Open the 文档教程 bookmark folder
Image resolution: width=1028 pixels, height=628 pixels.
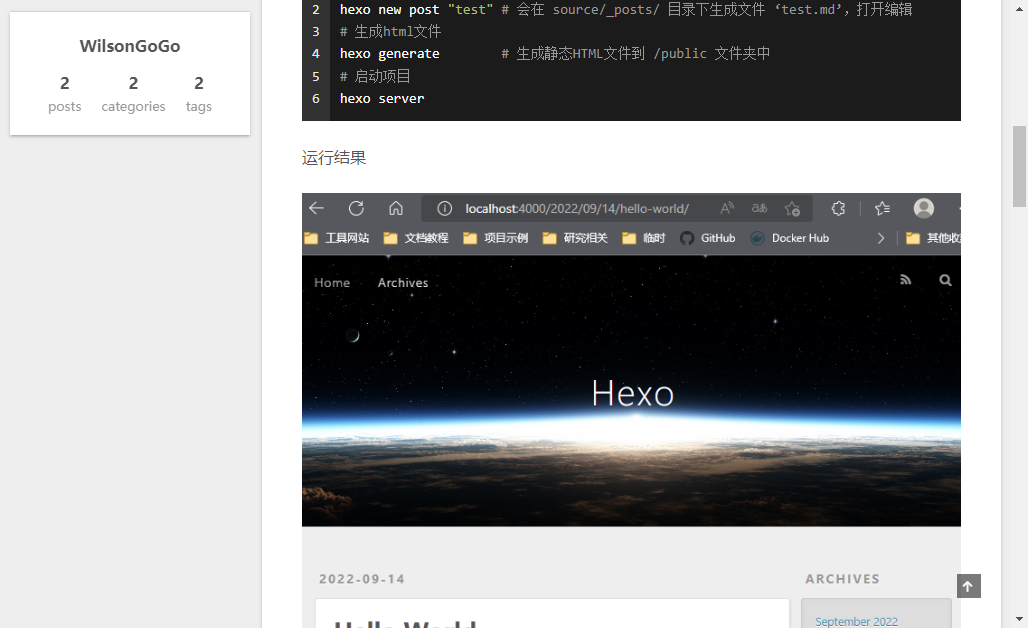416,238
